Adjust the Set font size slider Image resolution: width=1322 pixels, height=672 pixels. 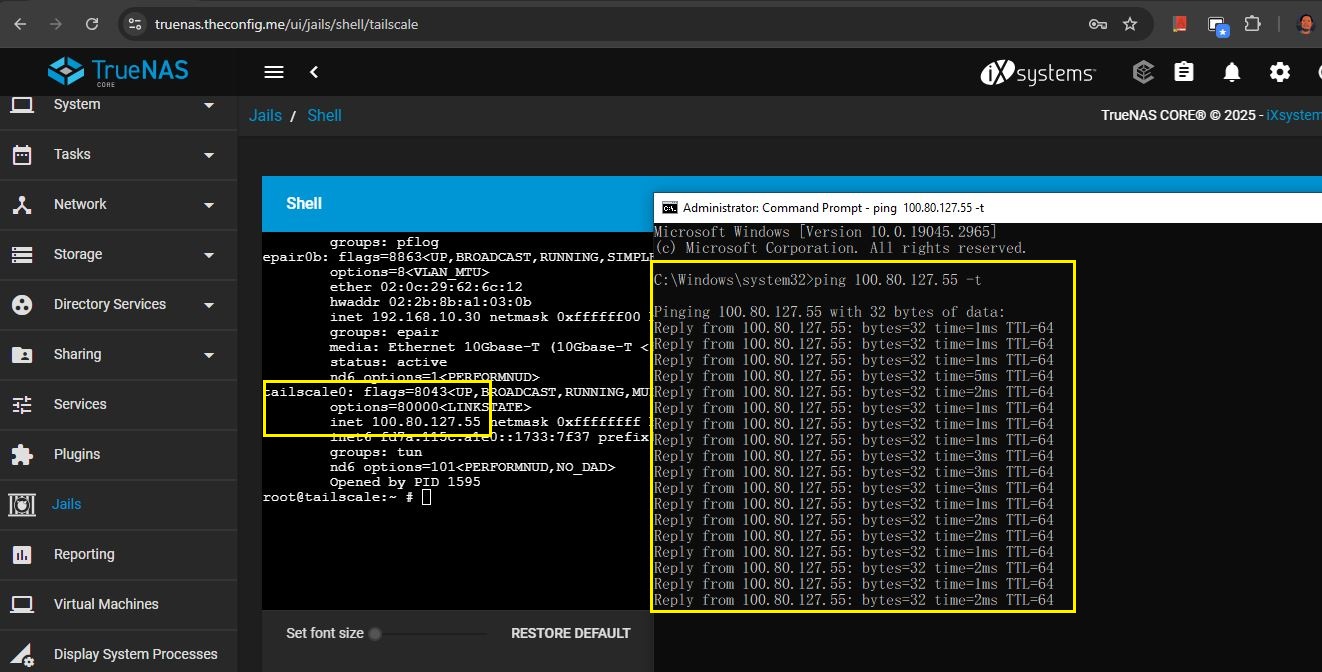(430, 633)
